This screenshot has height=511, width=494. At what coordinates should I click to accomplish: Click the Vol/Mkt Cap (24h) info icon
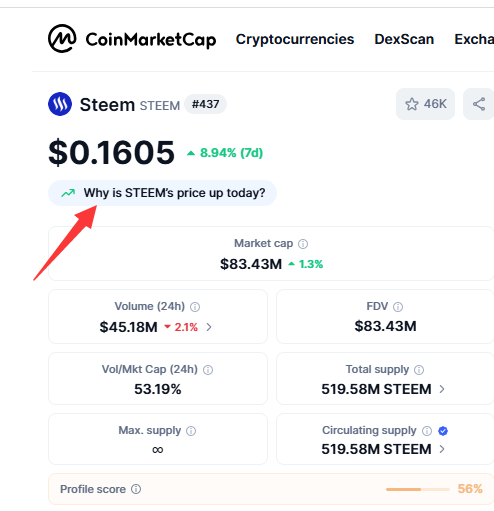(208, 370)
